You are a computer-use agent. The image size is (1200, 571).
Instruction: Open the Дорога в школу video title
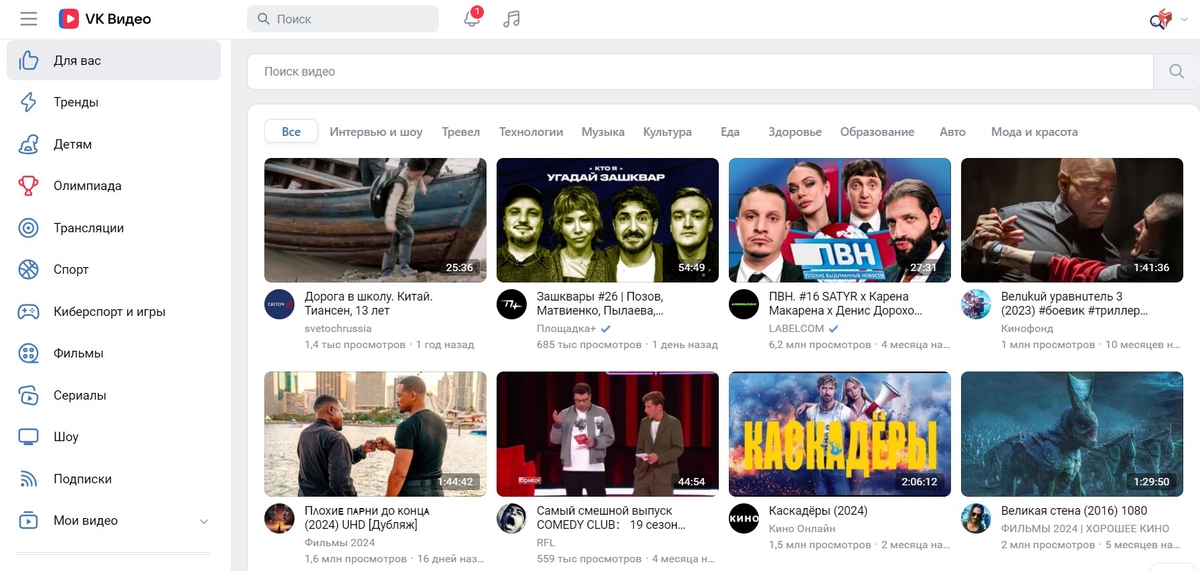tap(368, 304)
